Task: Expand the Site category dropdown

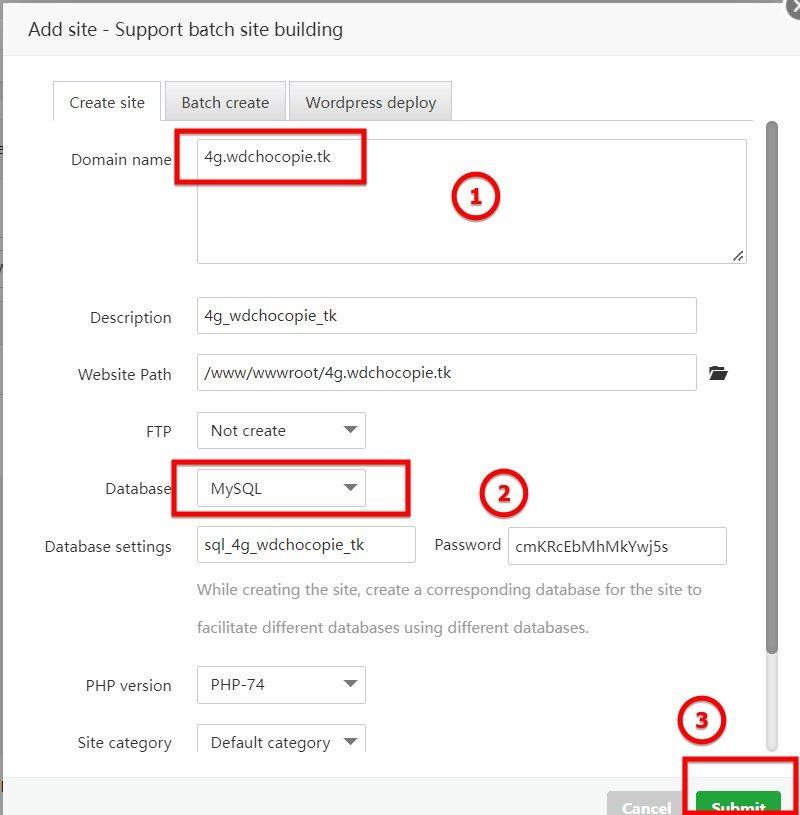Action: [281, 741]
